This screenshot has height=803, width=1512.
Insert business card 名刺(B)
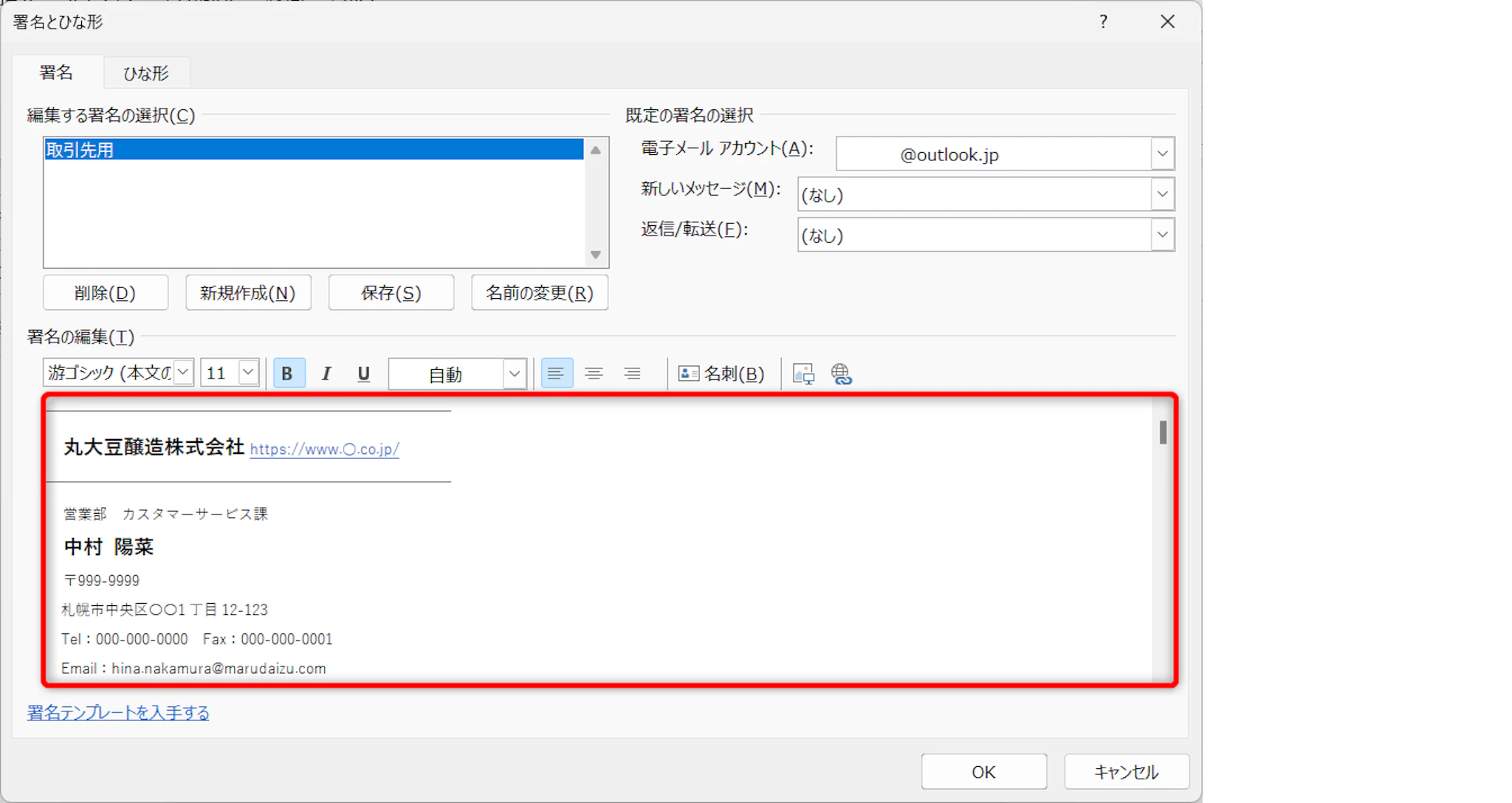point(721,373)
